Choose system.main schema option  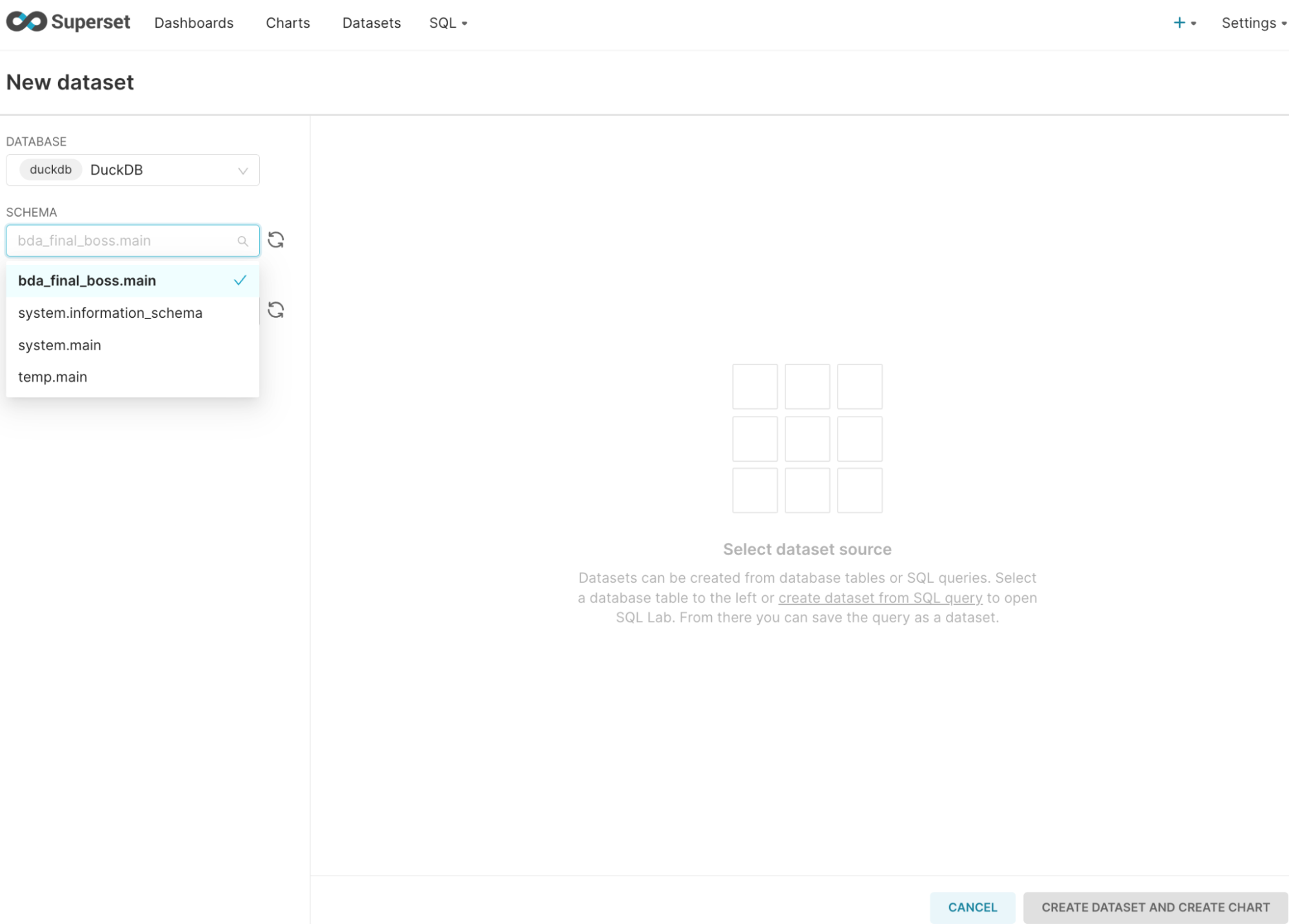133,345
